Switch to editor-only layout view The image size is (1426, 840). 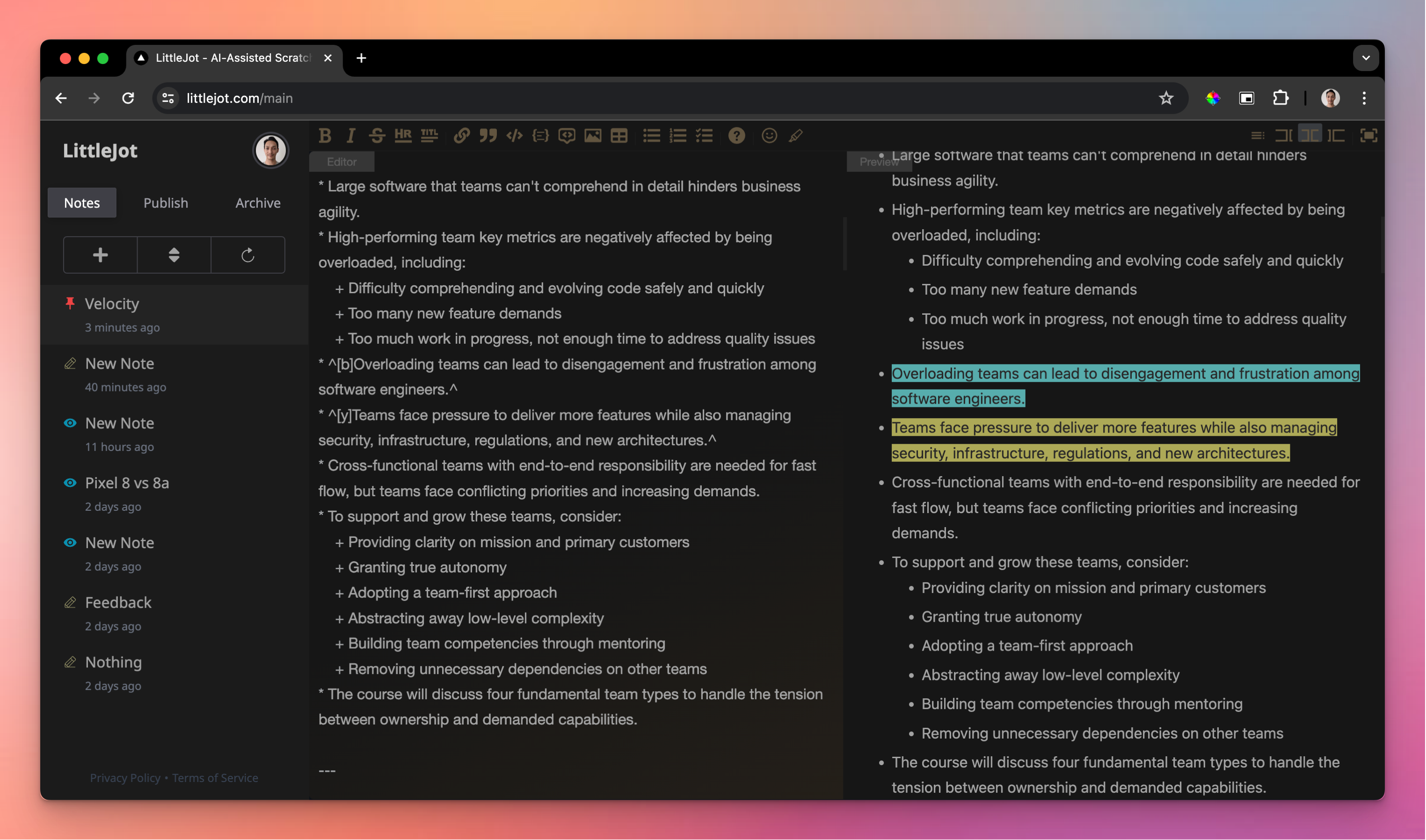tap(1283, 136)
